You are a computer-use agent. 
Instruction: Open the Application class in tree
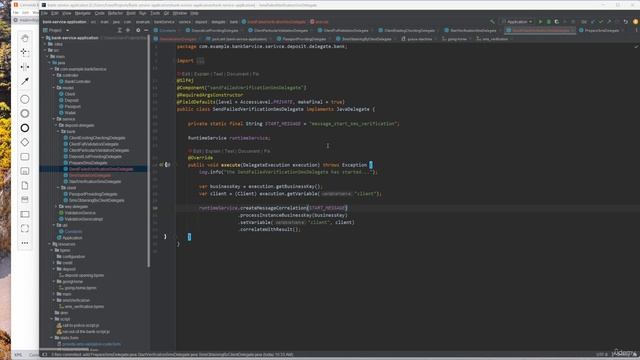[x=72, y=238]
